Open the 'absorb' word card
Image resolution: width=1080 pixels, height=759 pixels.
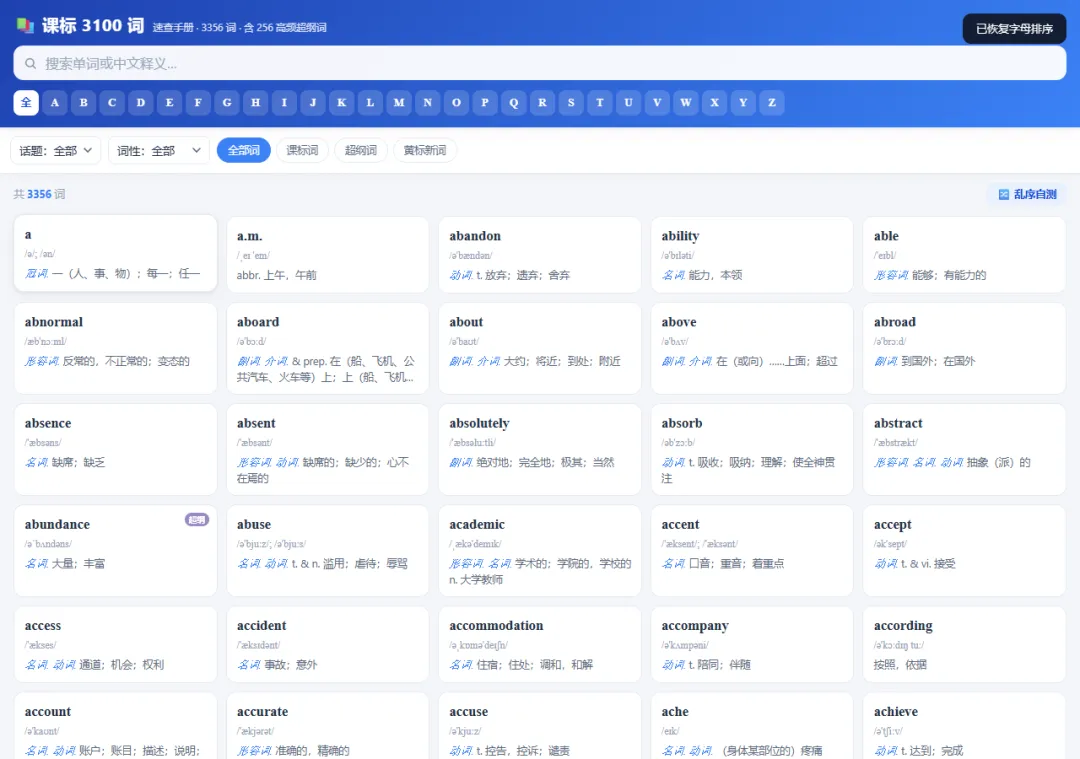click(x=752, y=450)
